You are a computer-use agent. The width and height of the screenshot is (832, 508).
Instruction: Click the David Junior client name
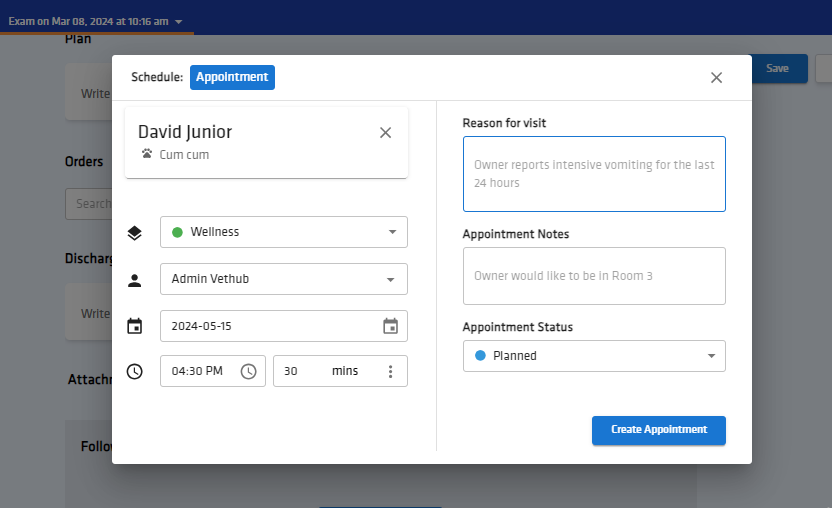[x=185, y=132]
